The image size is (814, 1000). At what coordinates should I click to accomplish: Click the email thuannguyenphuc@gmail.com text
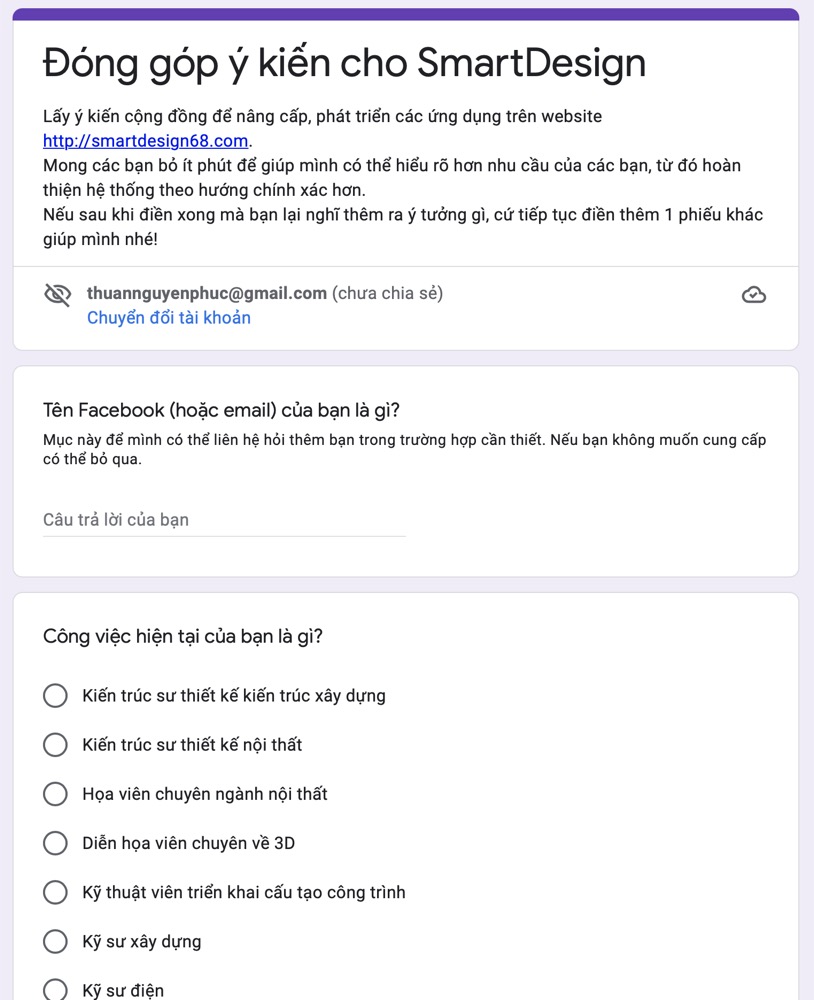pyautogui.click(x=207, y=293)
